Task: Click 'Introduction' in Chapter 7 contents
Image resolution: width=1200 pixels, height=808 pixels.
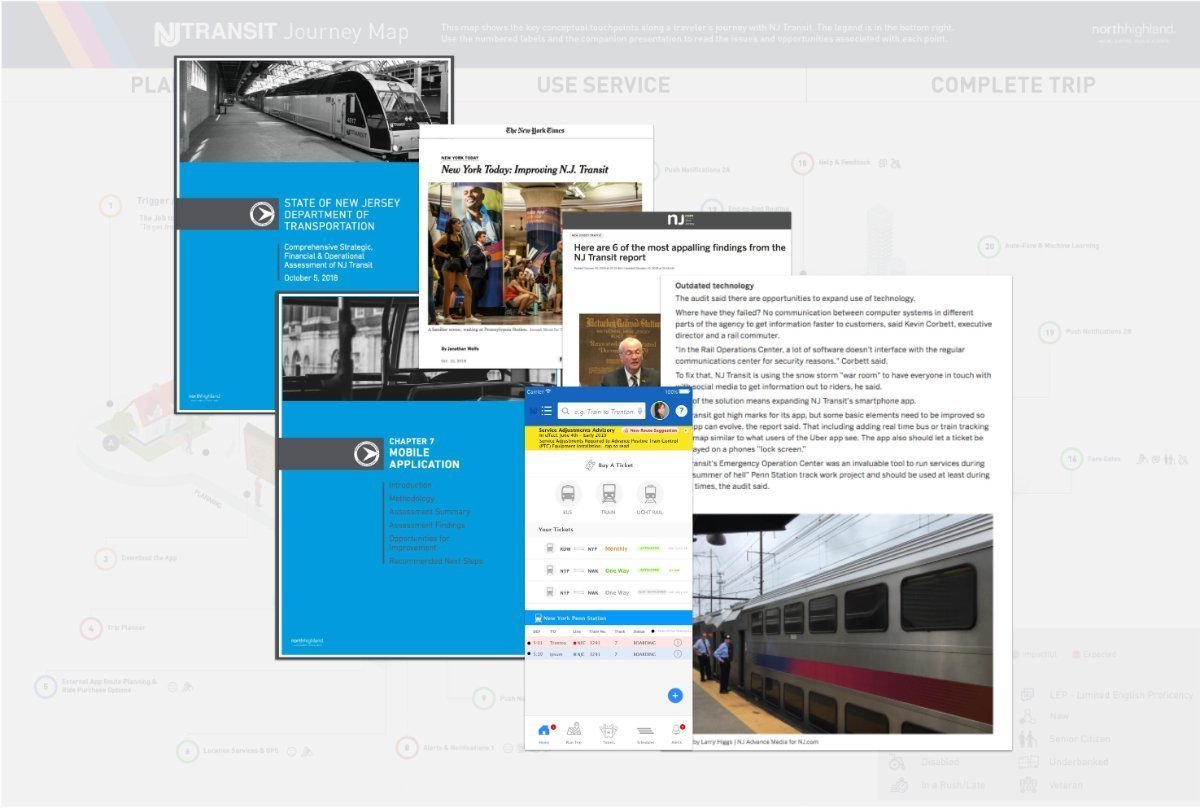Action: (410, 485)
